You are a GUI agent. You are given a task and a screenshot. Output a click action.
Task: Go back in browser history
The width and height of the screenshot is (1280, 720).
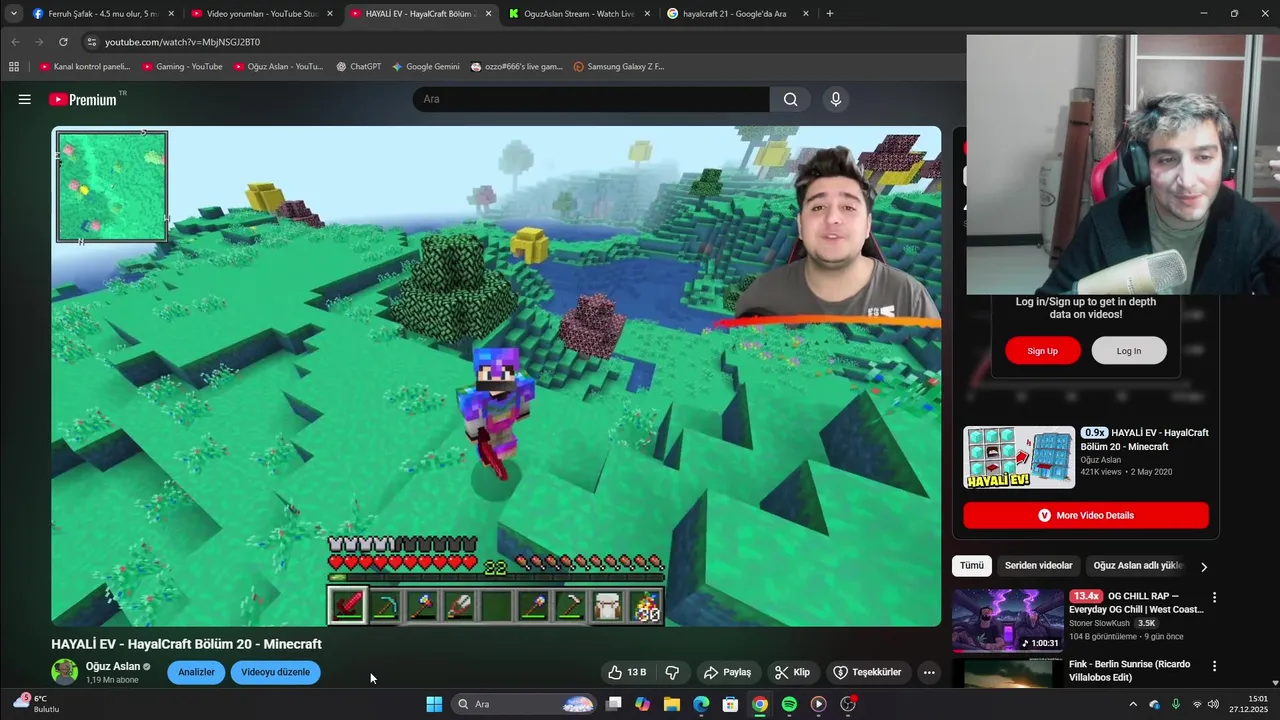pos(15,42)
